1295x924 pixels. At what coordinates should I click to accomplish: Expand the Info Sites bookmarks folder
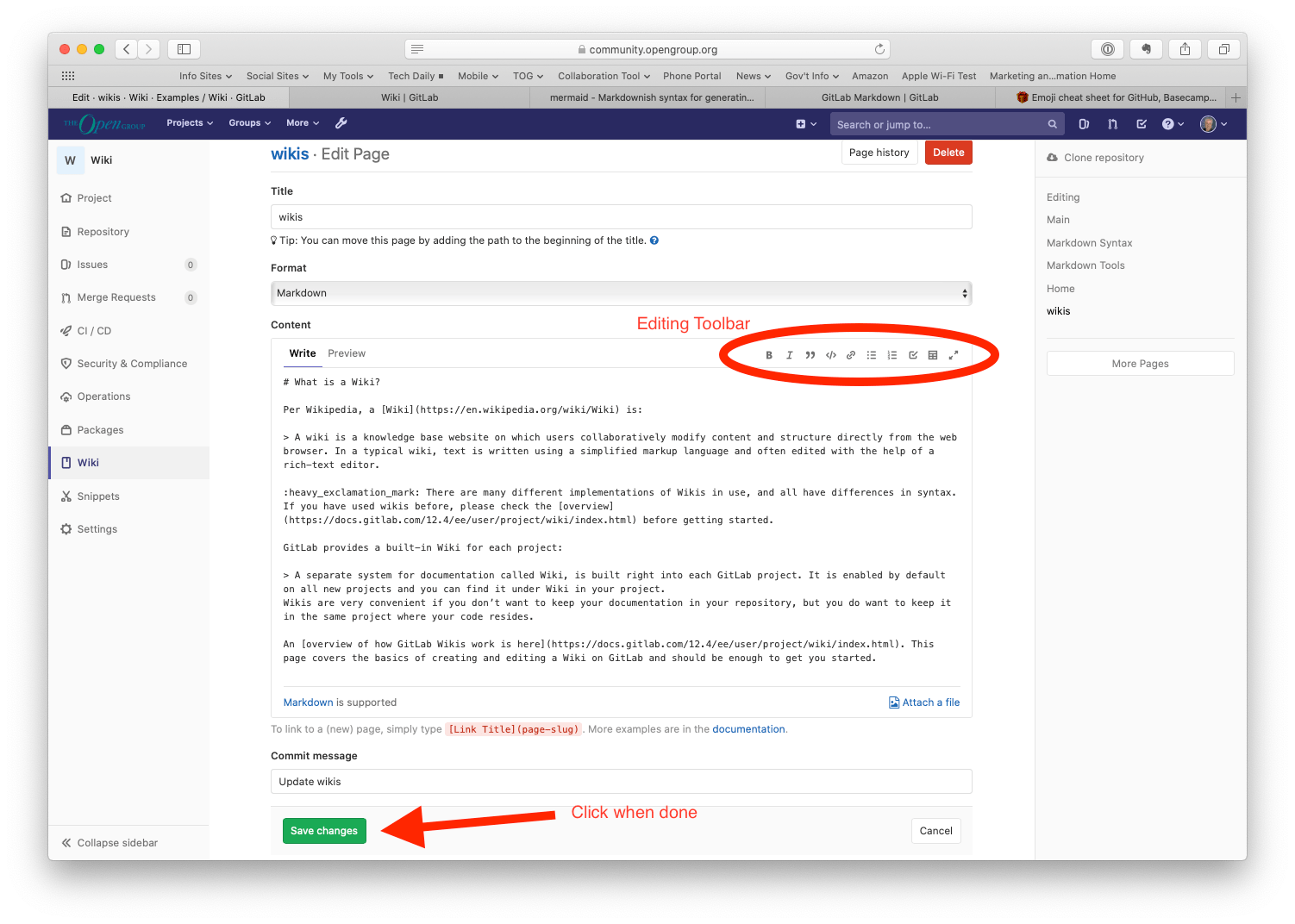205,76
